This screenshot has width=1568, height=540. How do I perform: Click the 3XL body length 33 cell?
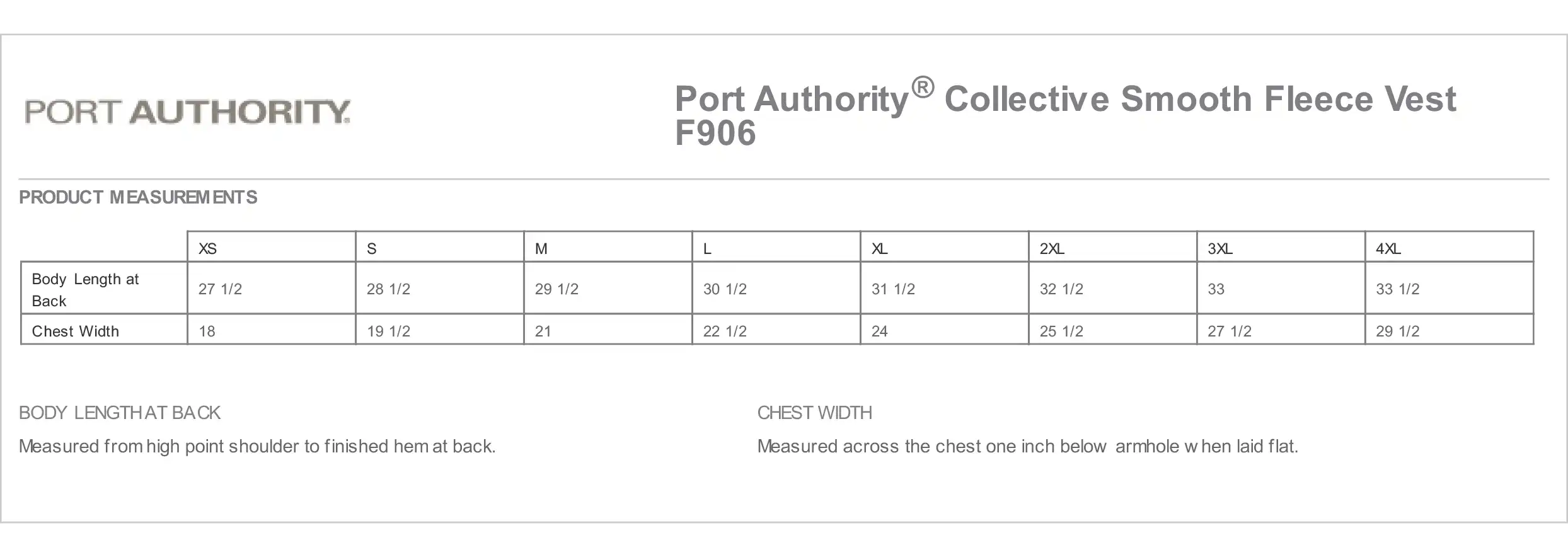coord(1281,289)
